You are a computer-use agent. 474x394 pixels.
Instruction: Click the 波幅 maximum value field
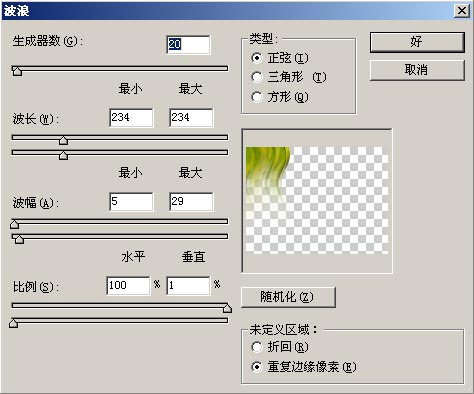191,201
